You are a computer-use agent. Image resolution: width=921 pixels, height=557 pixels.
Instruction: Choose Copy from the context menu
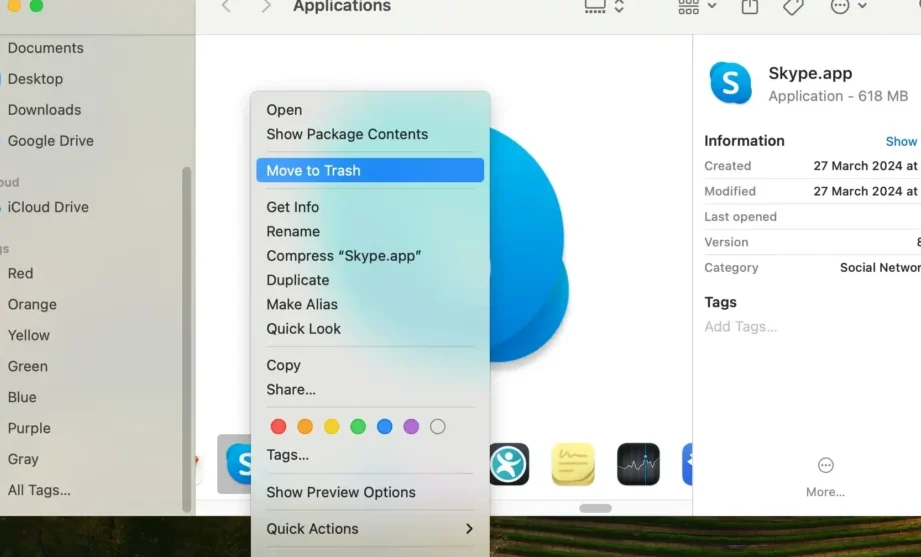coord(370,365)
